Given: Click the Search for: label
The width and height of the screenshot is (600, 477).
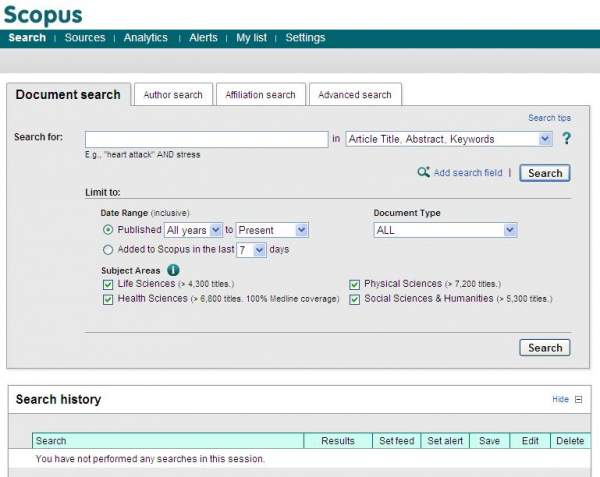Looking at the screenshot, I should tap(38, 137).
